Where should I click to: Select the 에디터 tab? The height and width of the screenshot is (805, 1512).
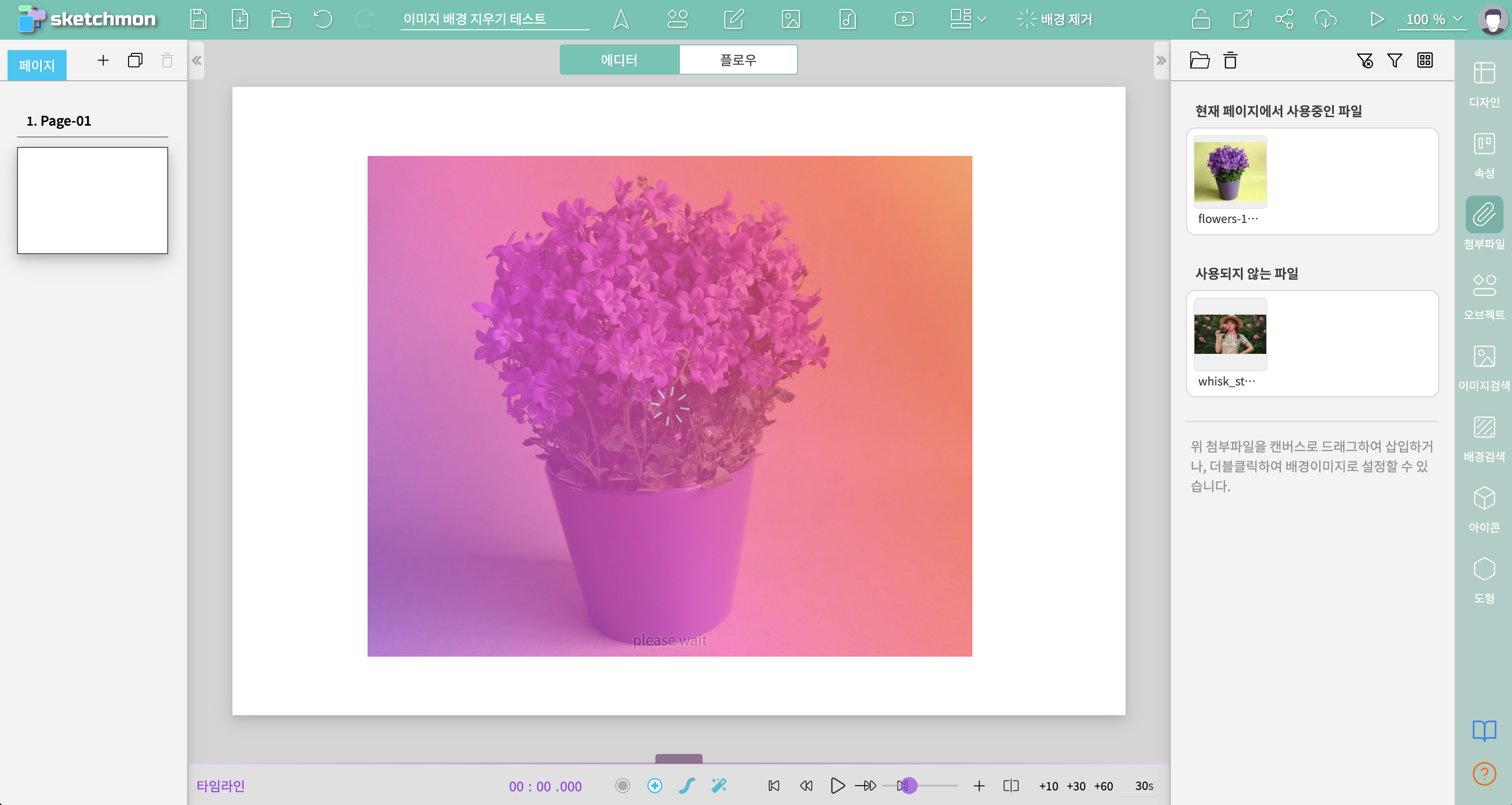619,60
